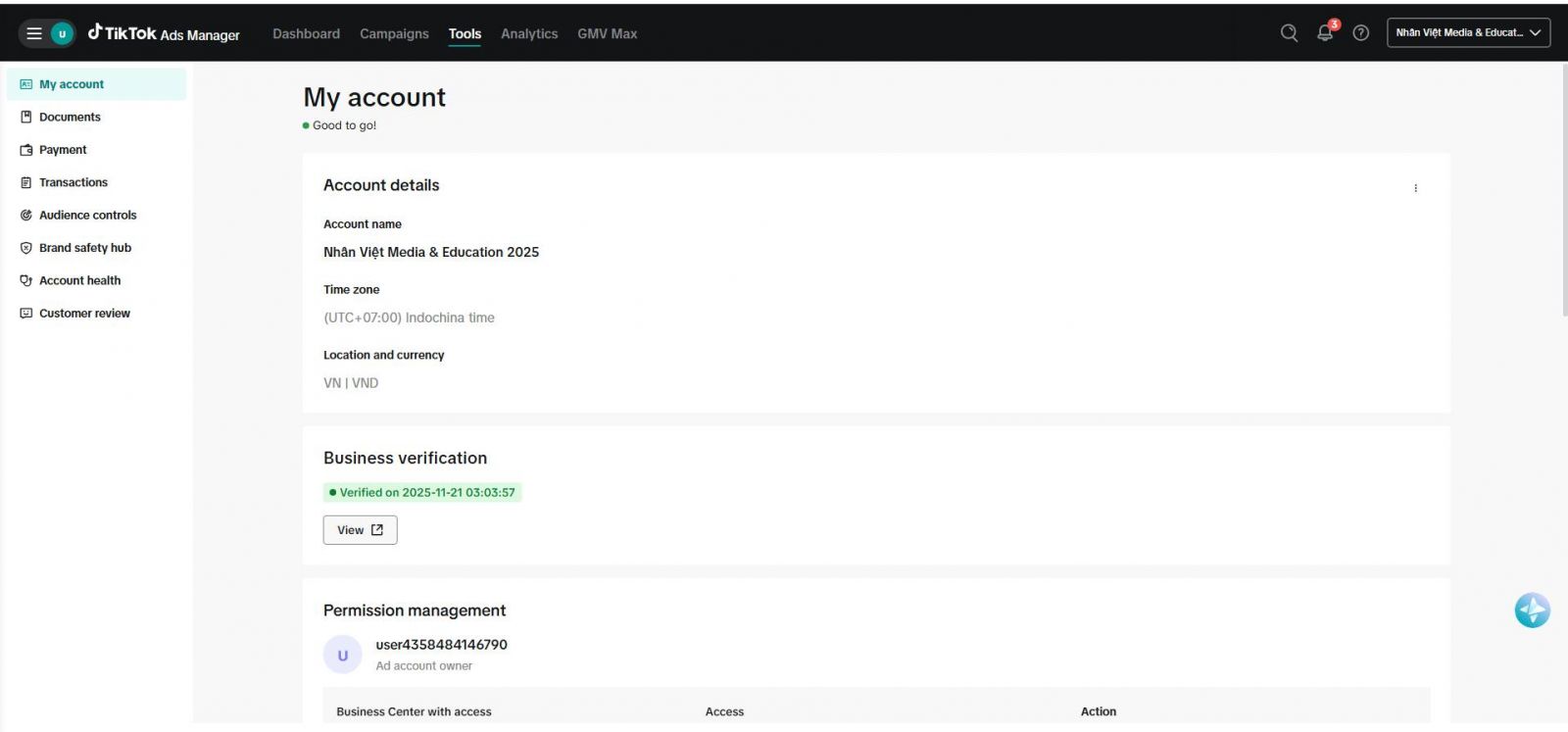Click the Customer review chat icon

(26, 314)
